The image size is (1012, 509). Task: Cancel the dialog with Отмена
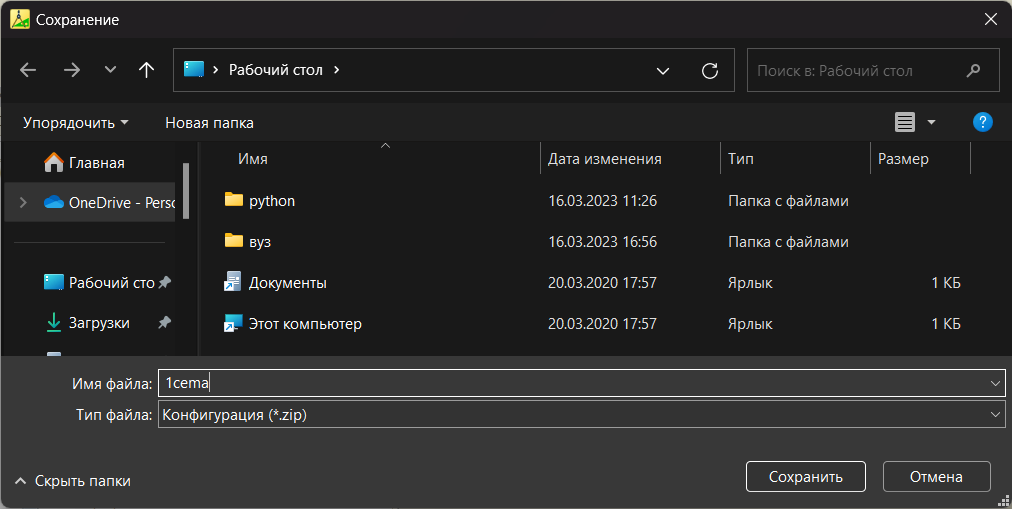click(x=936, y=477)
